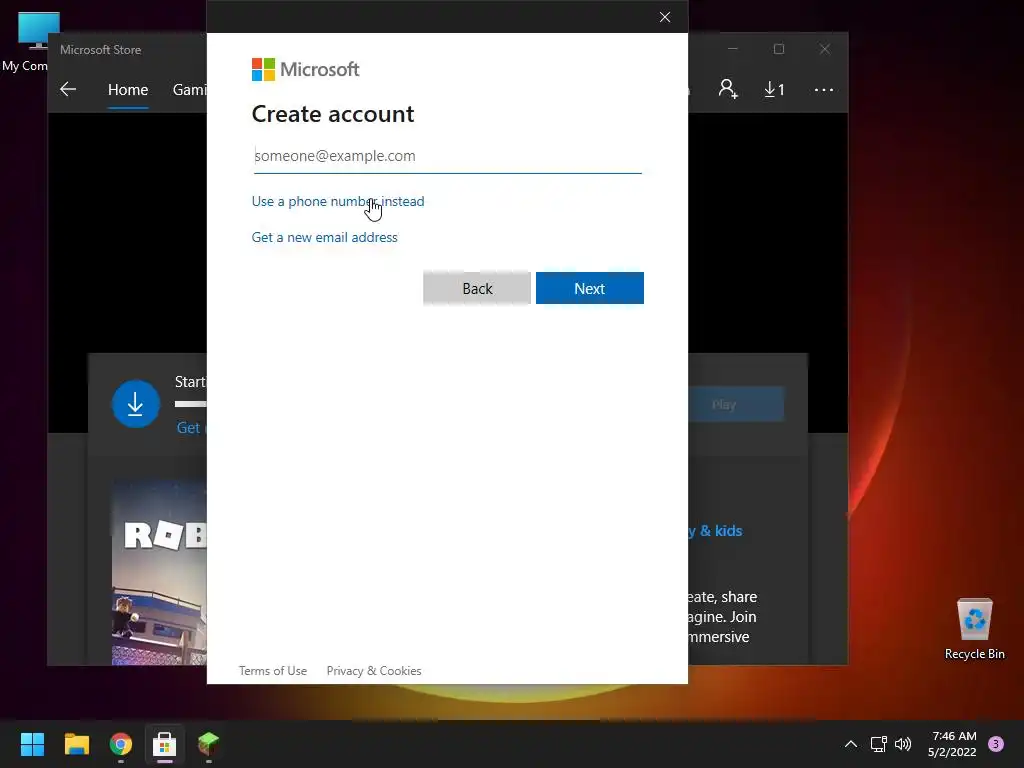Click the Play button in Microsoft Store
The image size is (1024, 768).
click(736, 404)
